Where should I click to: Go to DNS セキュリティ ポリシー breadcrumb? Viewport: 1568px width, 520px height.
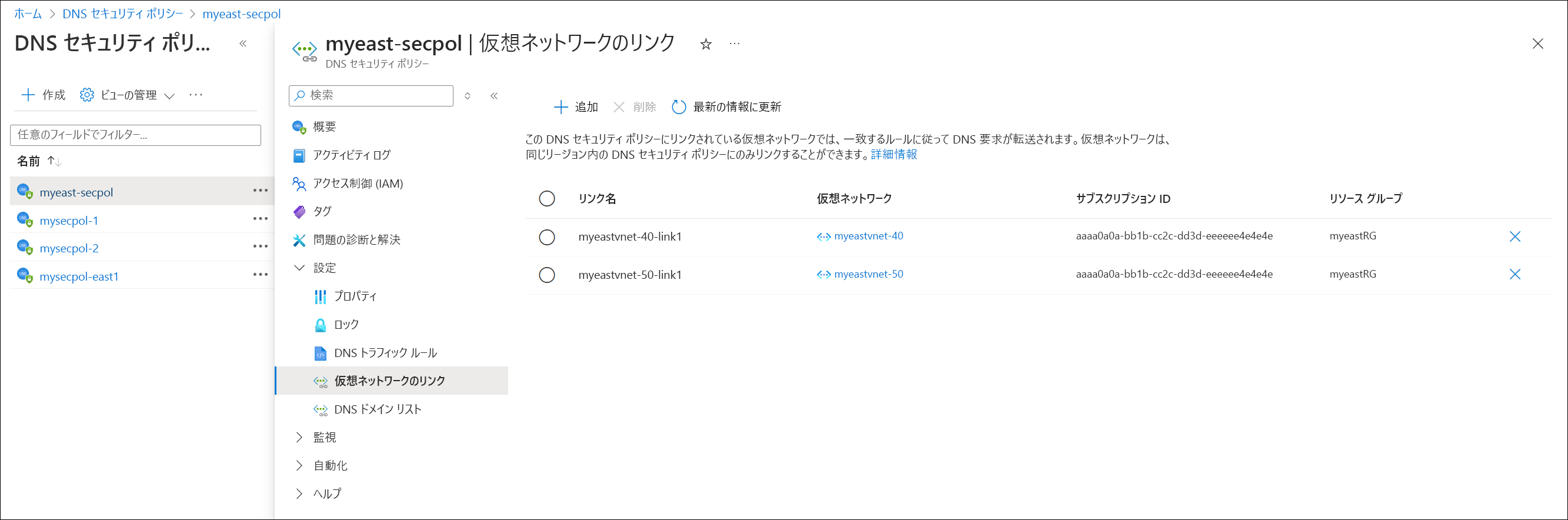coord(122,14)
